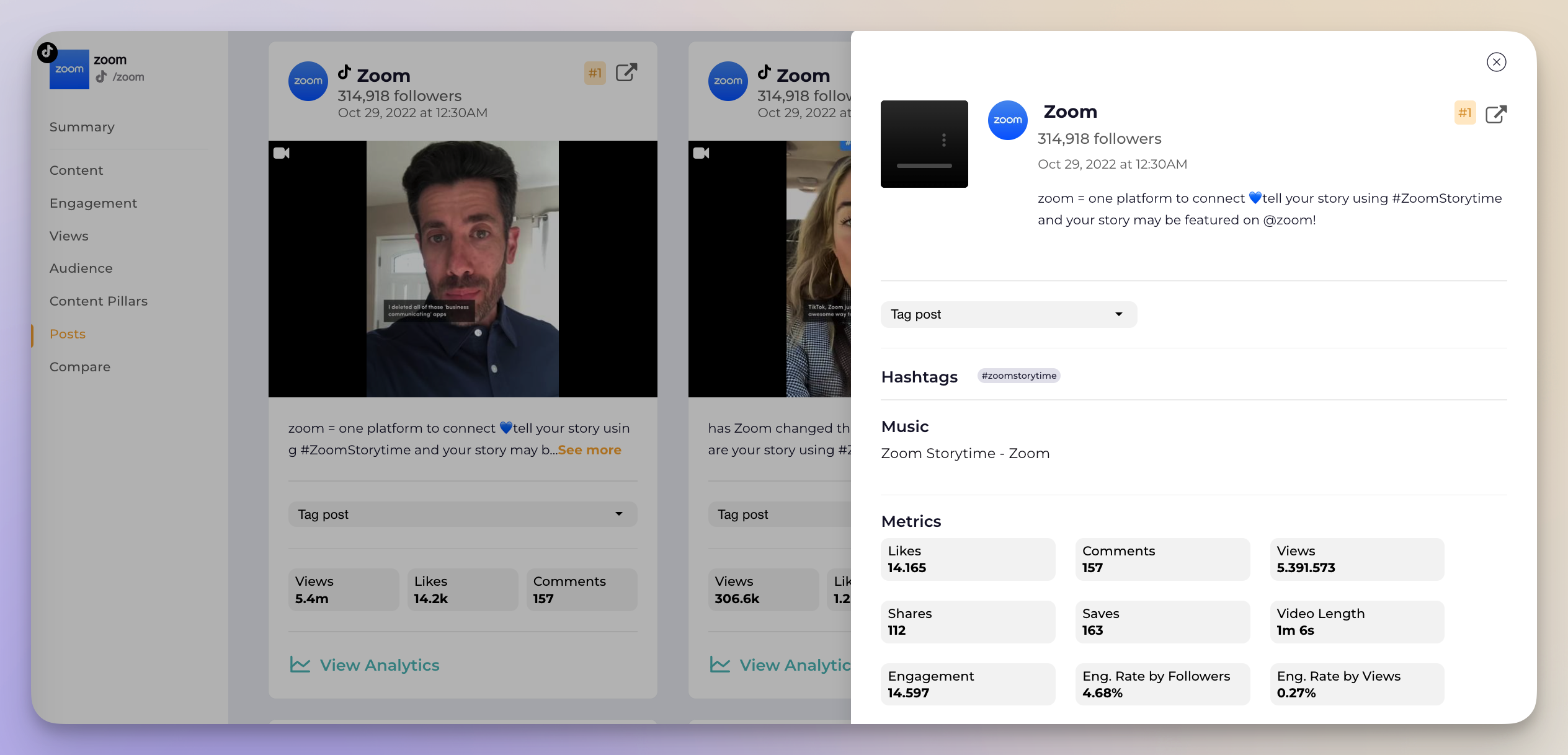
Task: Close the post detail panel
Action: point(1496,62)
